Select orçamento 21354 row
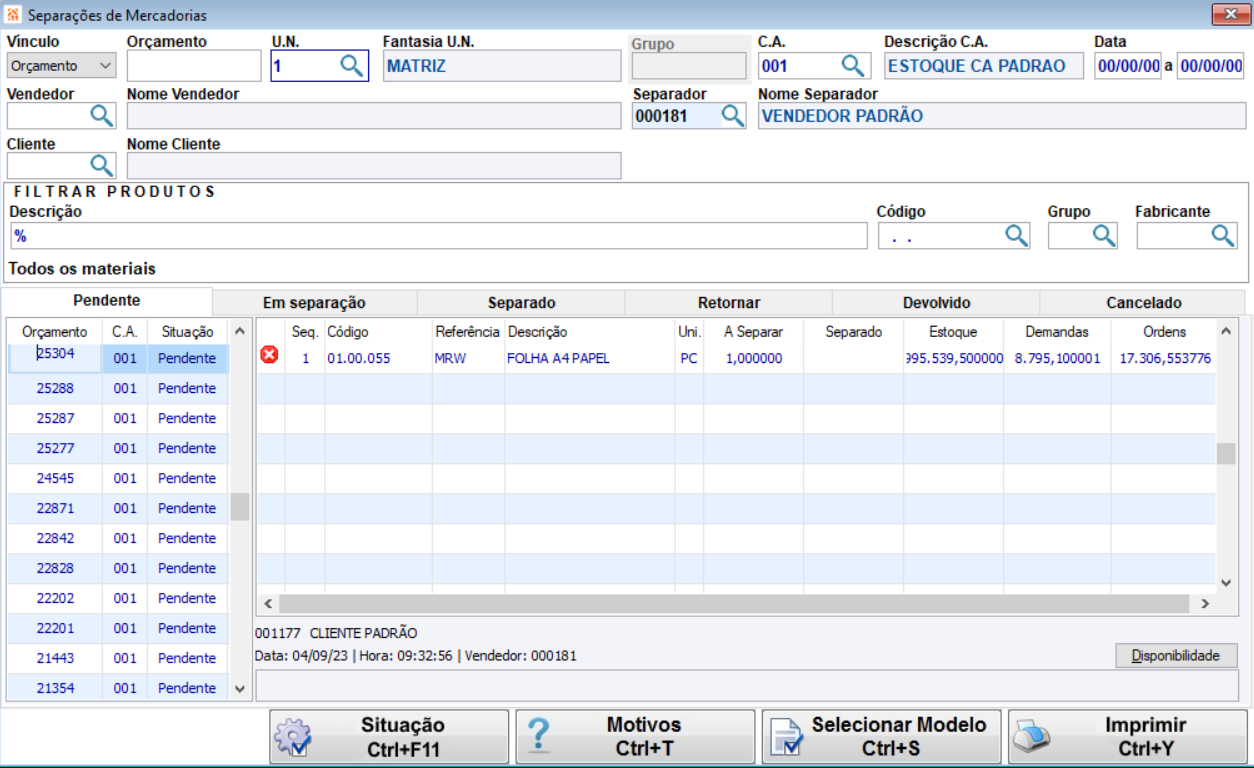This screenshot has height=768, width=1254. pyautogui.click(x=118, y=688)
